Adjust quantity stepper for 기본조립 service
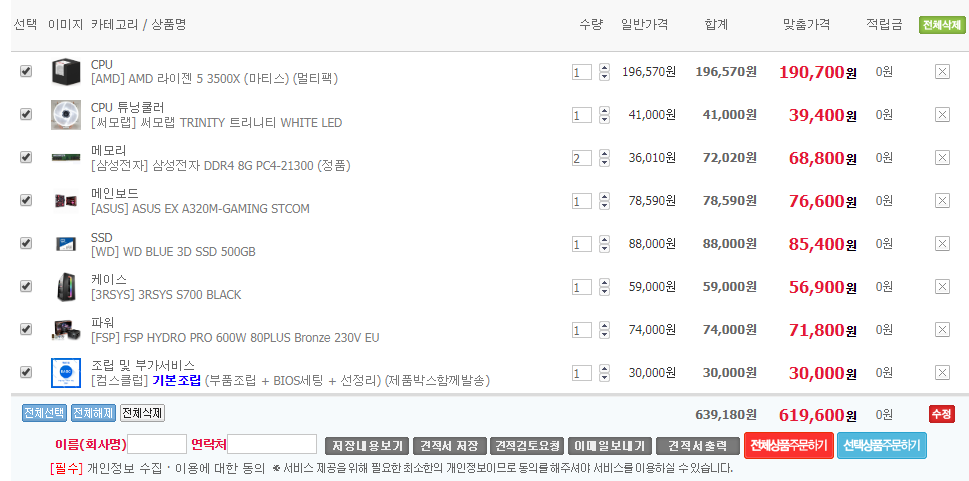 [x=604, y=373]
